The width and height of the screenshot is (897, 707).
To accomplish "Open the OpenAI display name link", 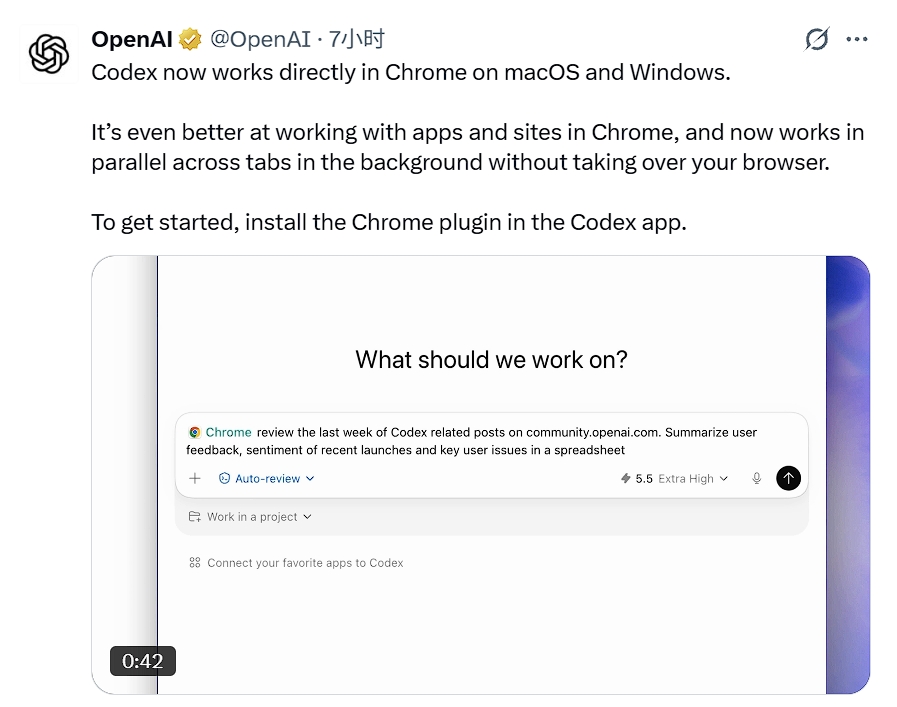I will [x=132, y=39].
